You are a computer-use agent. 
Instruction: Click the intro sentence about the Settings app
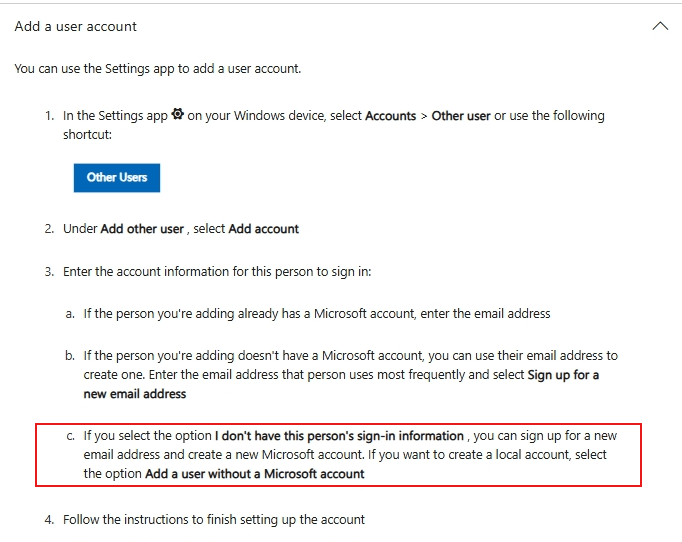pyautogui.click(x=157, y=69)
